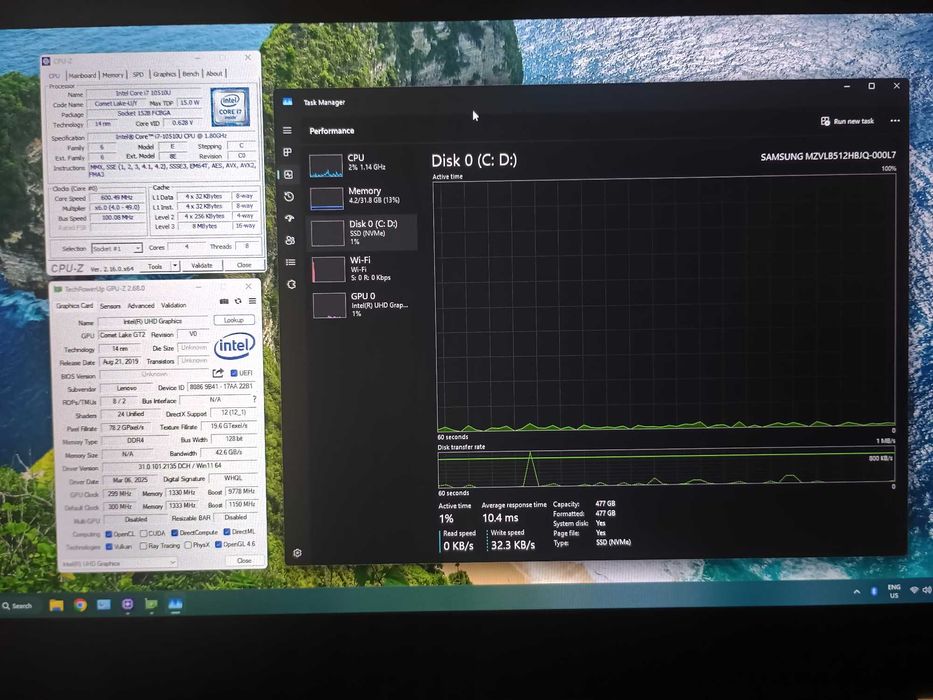Toggle the OpenCL checkbox in GPU-Z
The height and width of the screenshot is (700, 933).
click(x=108, y=534)
